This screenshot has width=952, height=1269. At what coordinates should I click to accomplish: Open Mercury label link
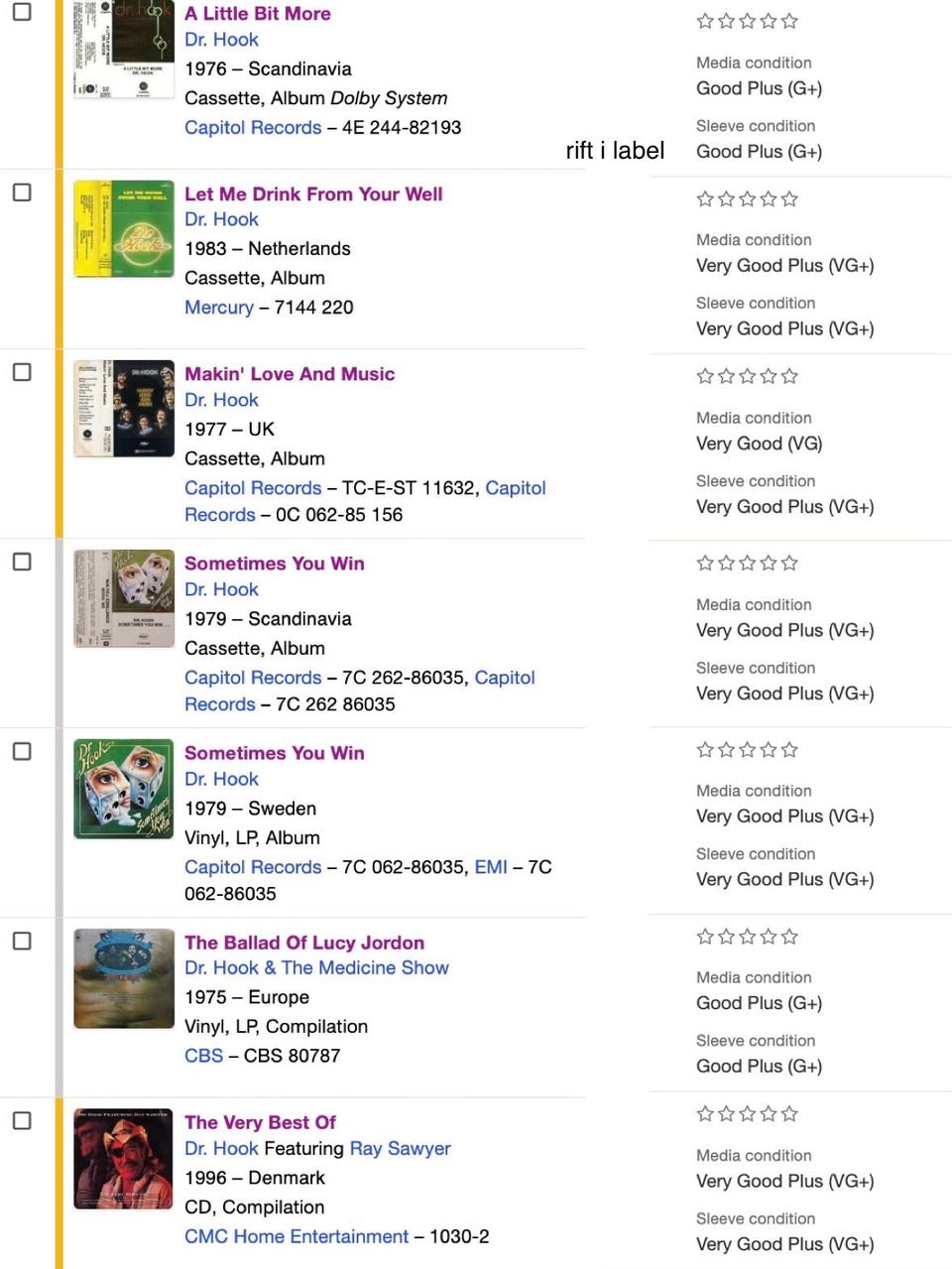pyautogui.click(x=219, y=307)
